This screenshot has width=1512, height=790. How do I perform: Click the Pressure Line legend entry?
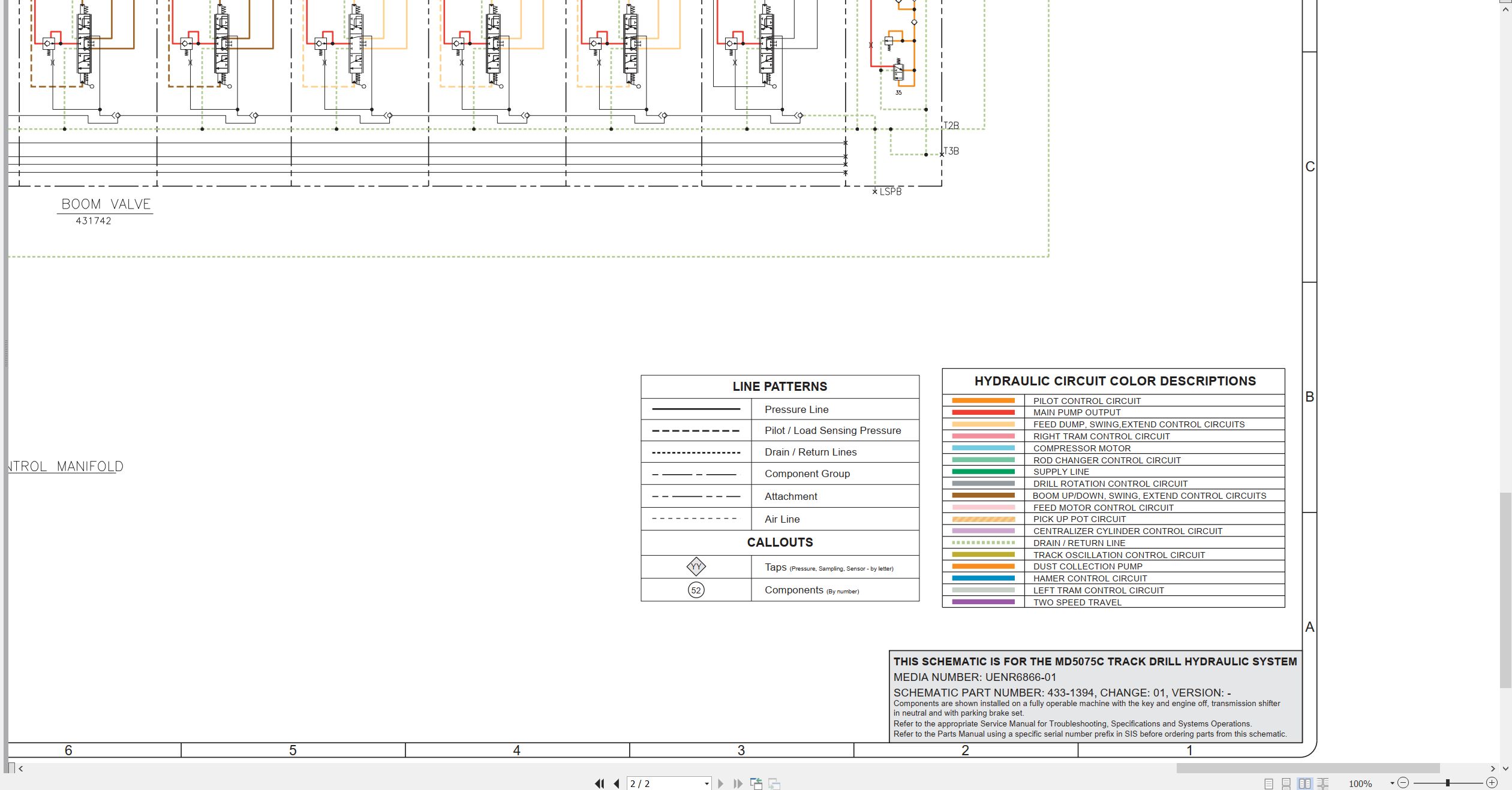coord(796,409)
